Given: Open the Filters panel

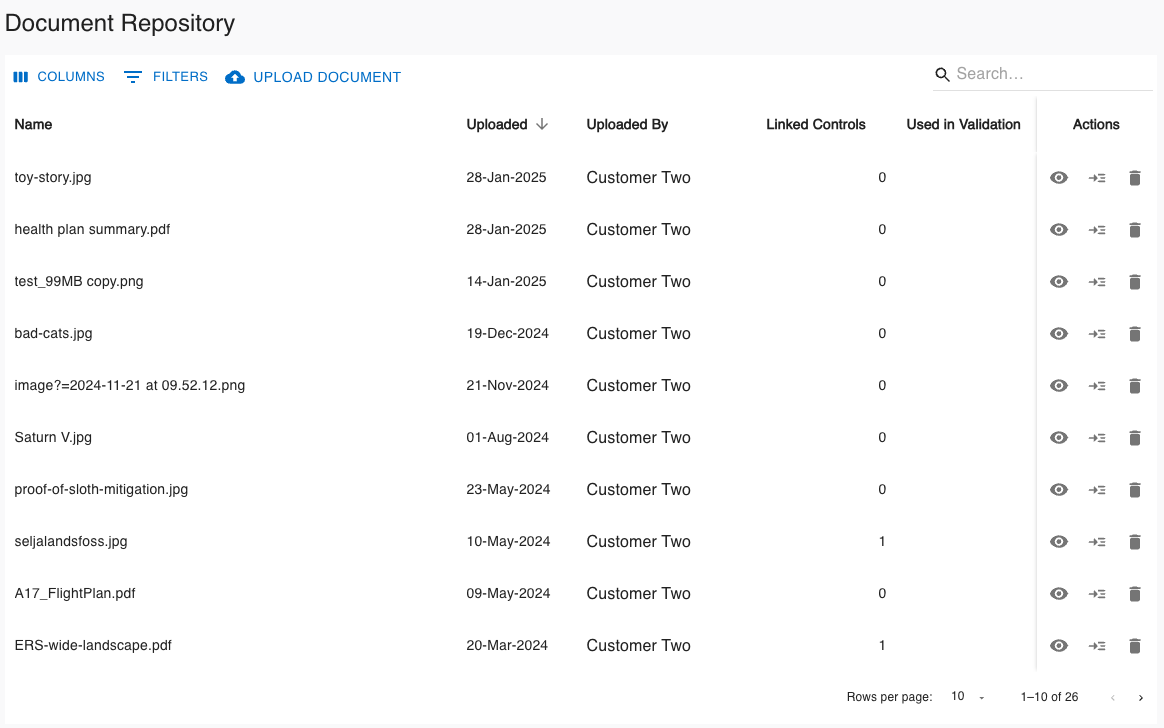Looking at the screenshot, I should point(166,76).
